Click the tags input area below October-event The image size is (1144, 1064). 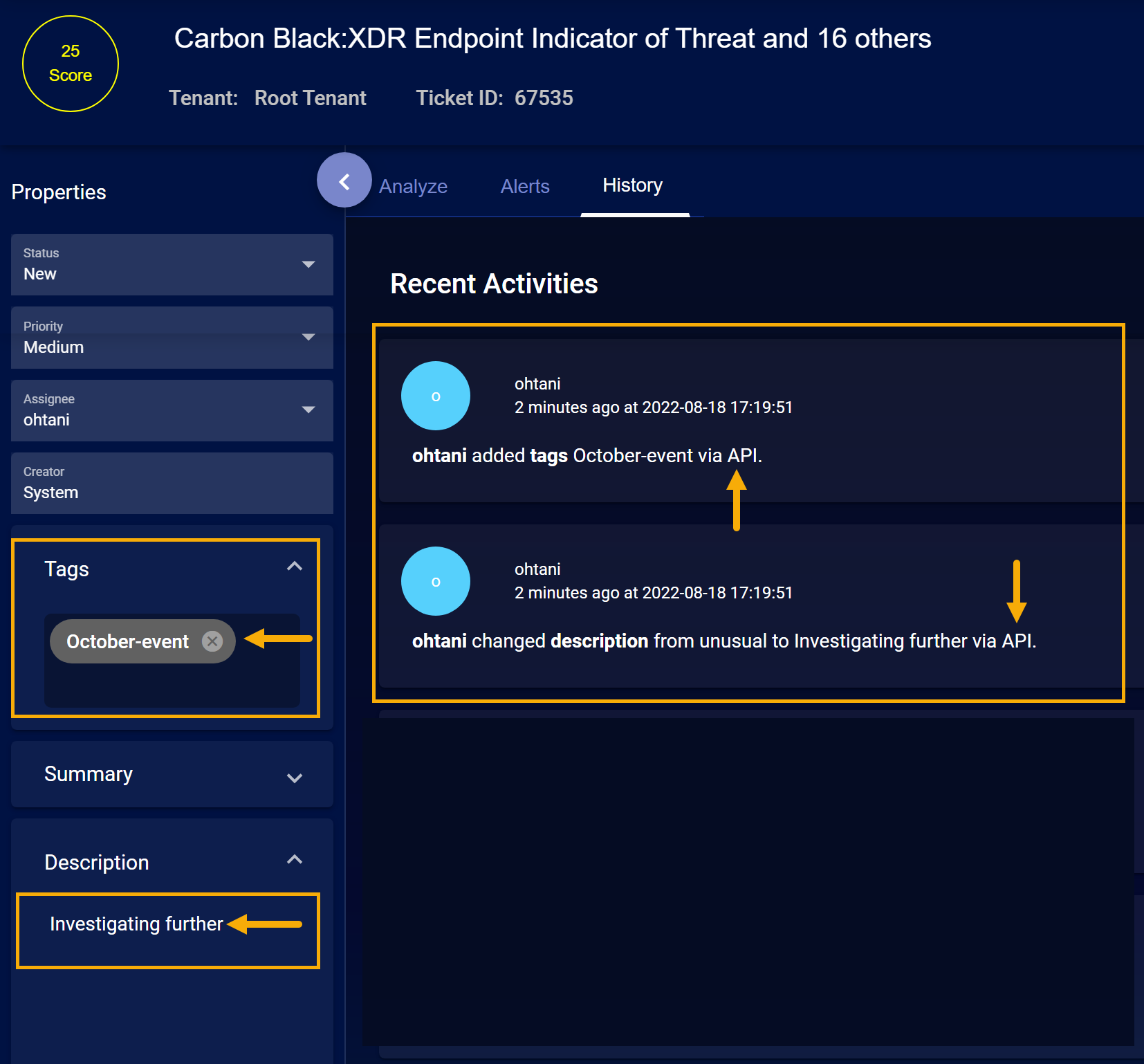point(172,685)
